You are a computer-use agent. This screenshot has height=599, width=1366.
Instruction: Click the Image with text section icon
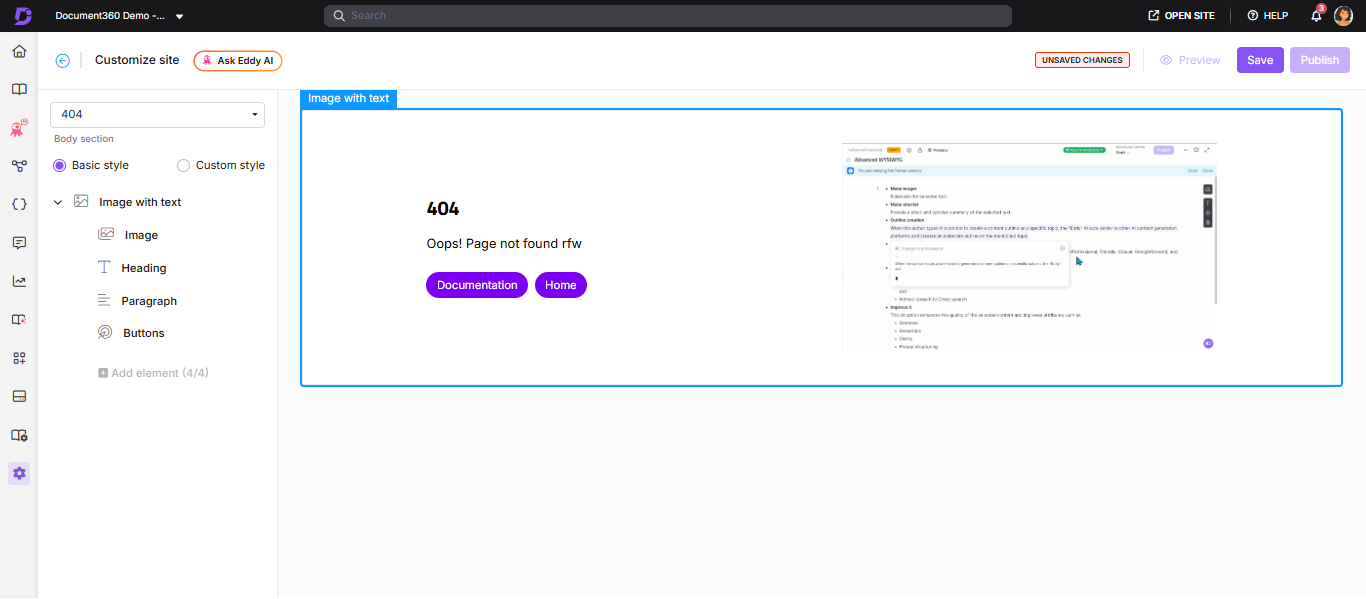click(x=81, y=201)
